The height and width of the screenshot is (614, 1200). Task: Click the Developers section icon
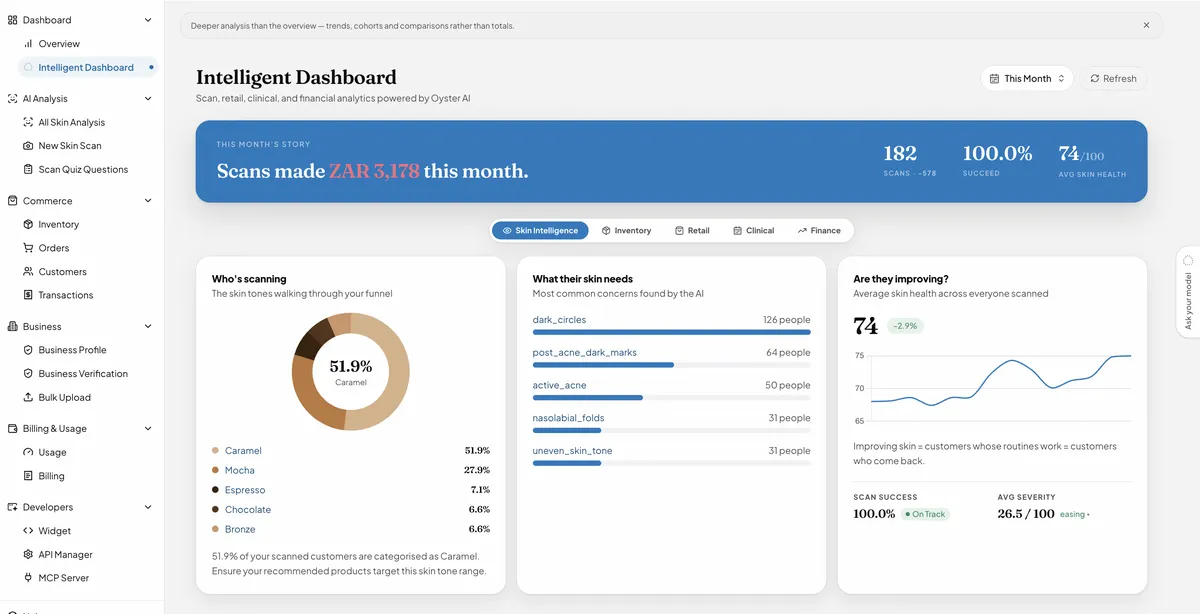coord(12,507)
